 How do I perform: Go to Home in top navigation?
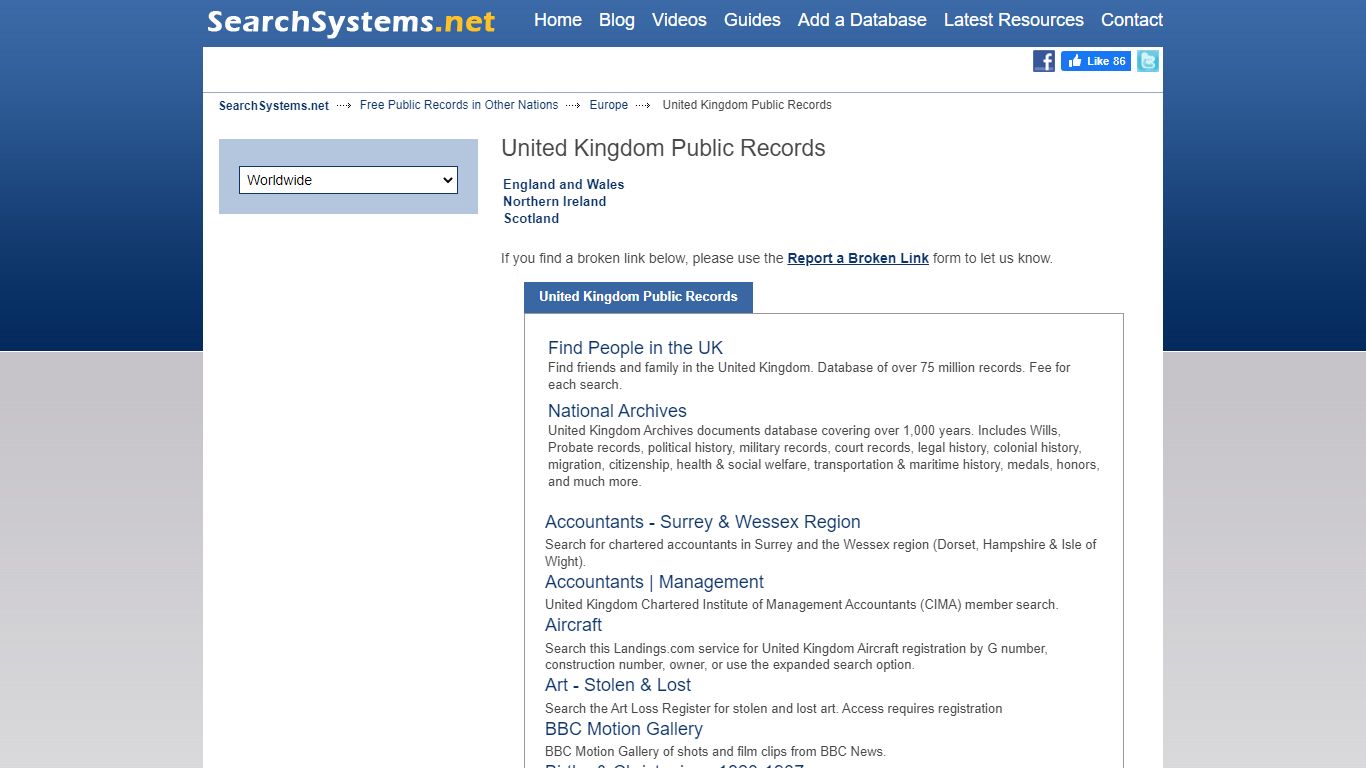point(558,20)
